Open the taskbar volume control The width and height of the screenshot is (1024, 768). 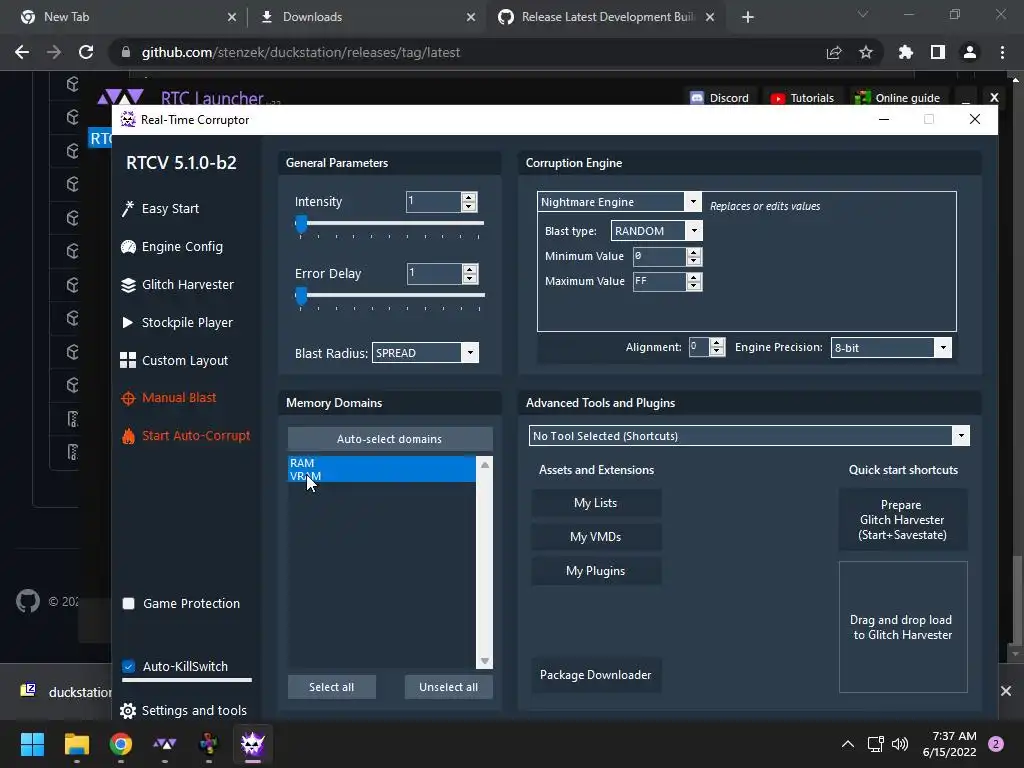tap(900, 744)
